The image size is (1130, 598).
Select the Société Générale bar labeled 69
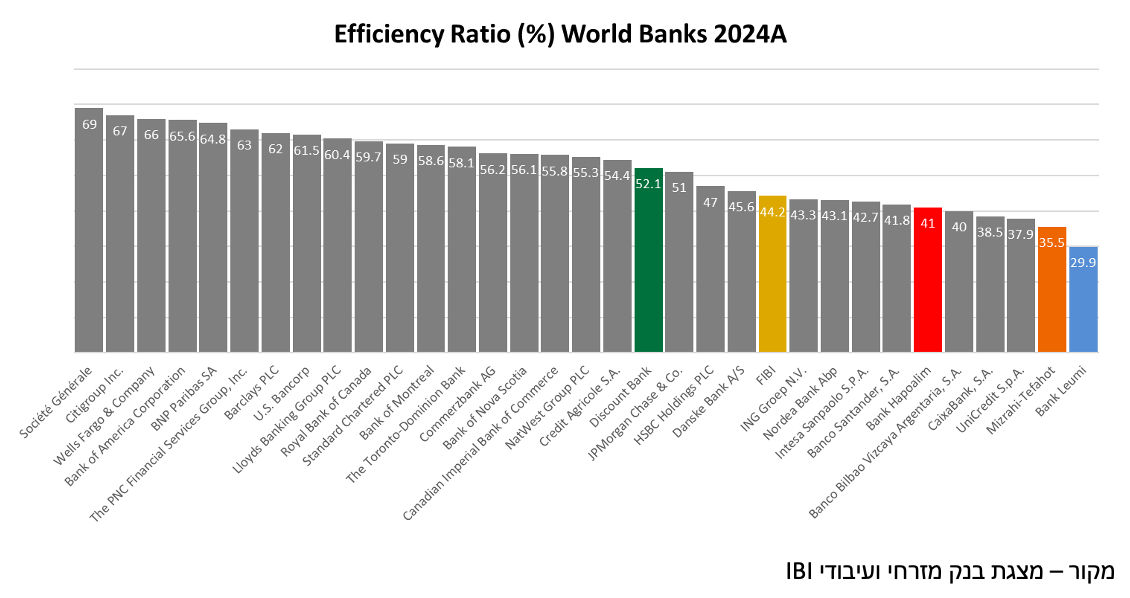[89, 230]
